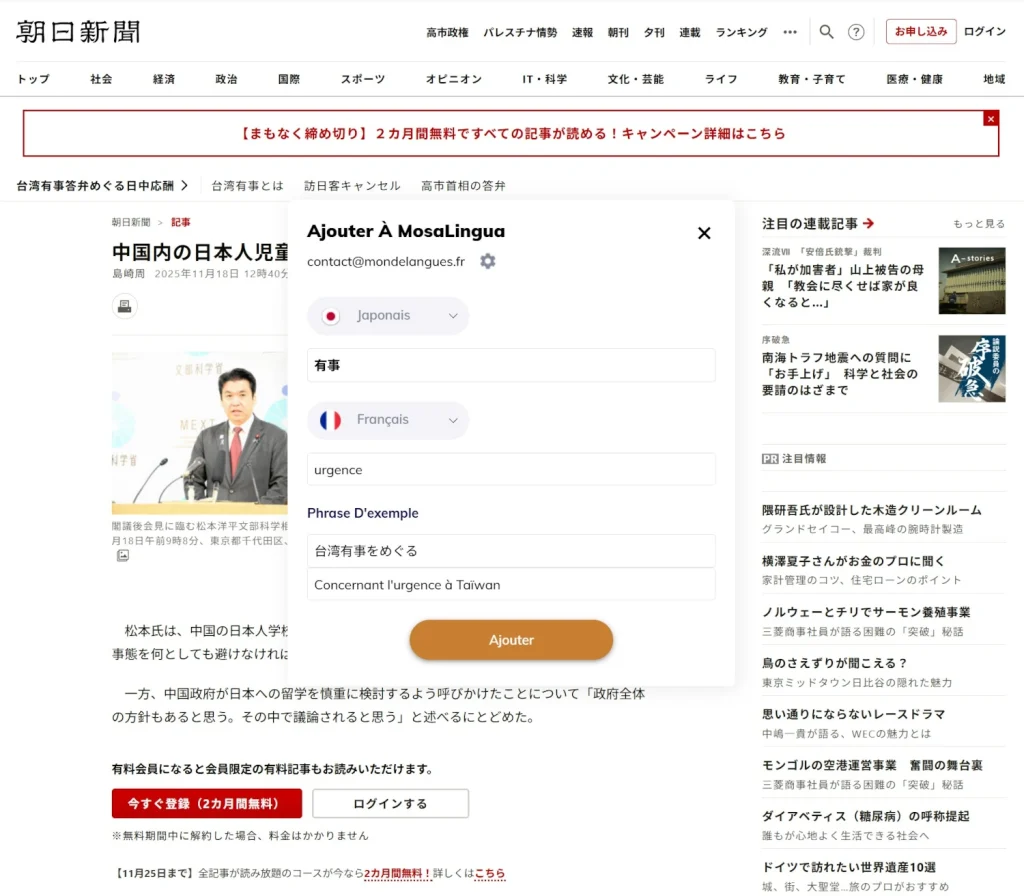Viewport: 1024px width, 896px height.
Task: Dismiss the red campaign banner close icon
Action: (990, 118)
